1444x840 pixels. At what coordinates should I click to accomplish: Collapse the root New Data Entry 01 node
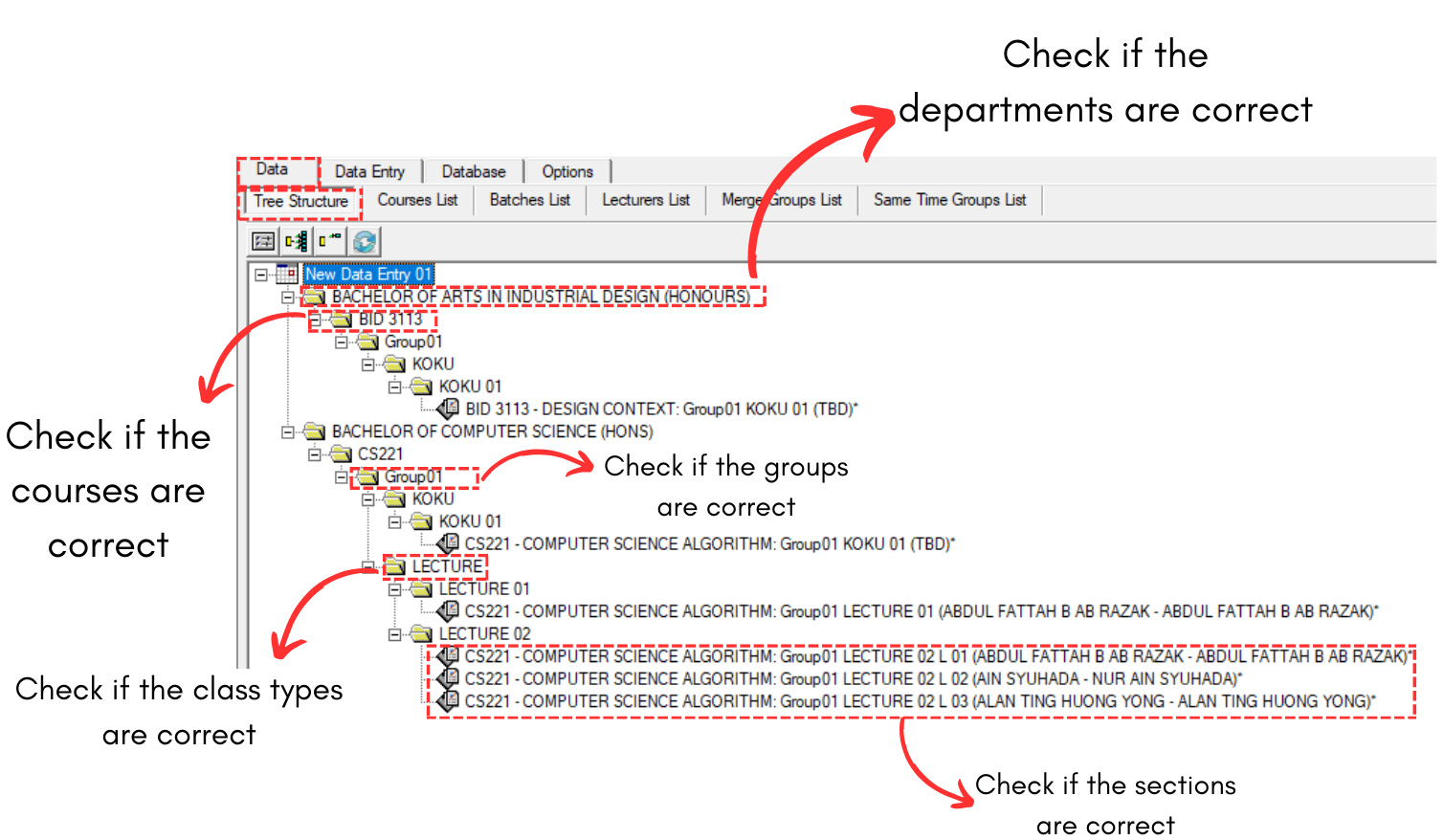[260, 275]
